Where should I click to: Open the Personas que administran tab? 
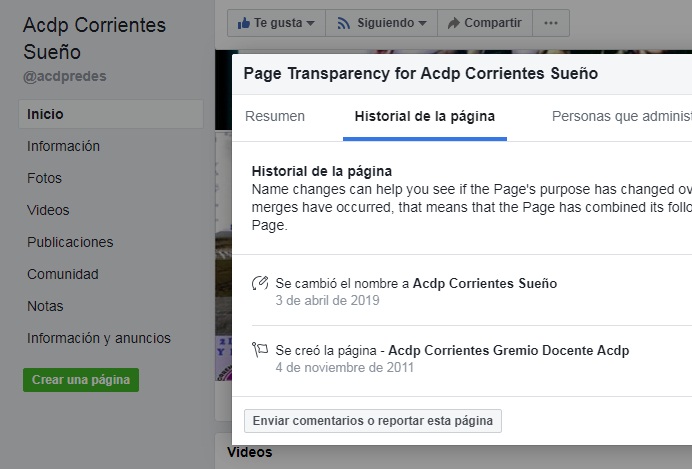click(622, 116)
